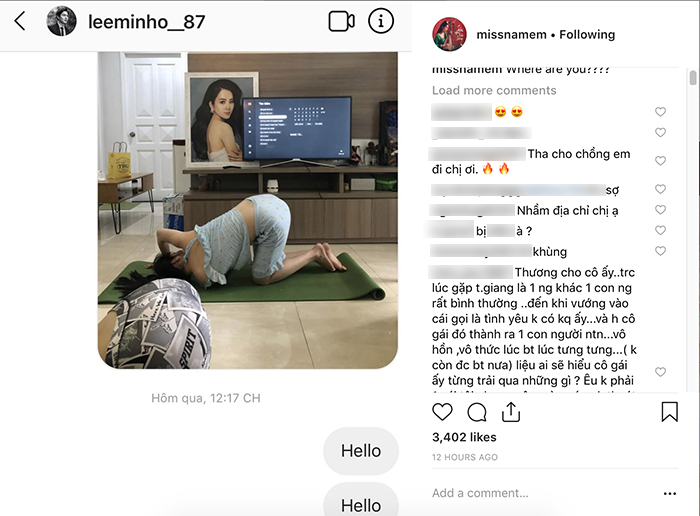700x516 pixels.
Task: Like the post with the heart icon
Action: tap(442, 412)
